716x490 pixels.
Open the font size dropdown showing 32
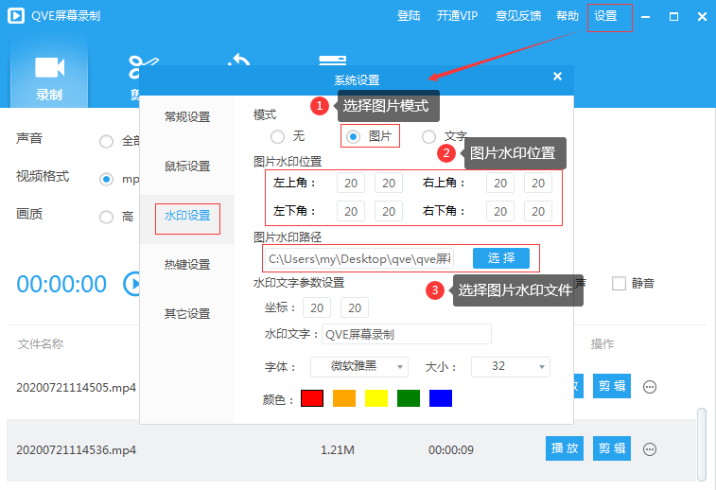(x=510, y=367)
